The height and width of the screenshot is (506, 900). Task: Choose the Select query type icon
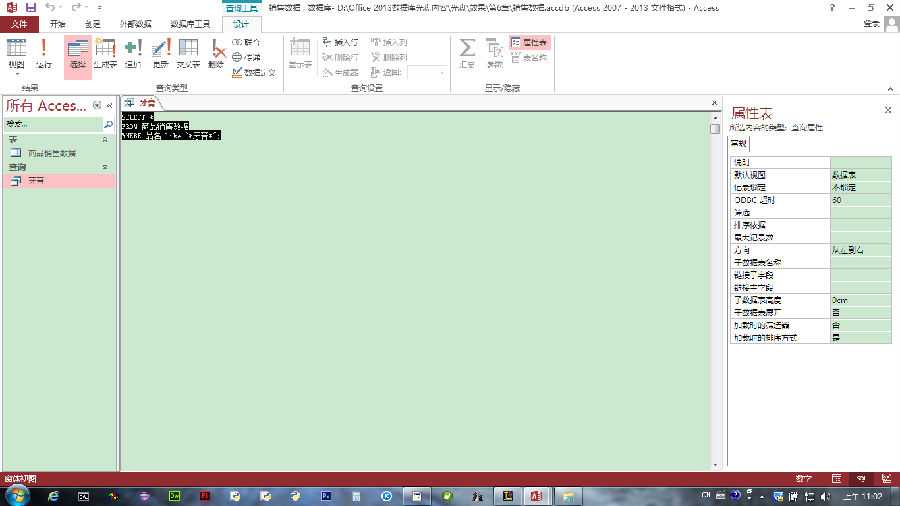pyautogui.click(x=78, y=52)
